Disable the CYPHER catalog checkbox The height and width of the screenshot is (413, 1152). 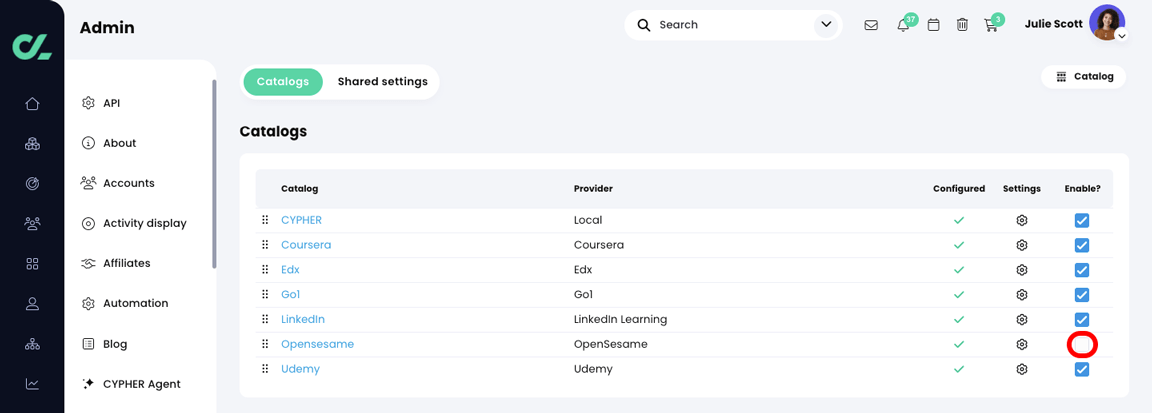(x=1082, y=220)
